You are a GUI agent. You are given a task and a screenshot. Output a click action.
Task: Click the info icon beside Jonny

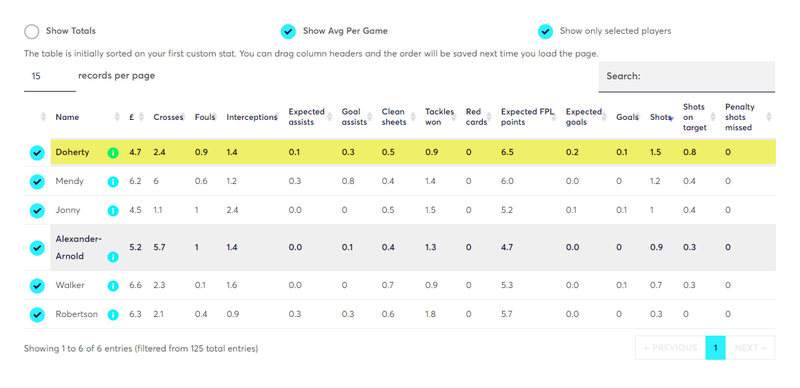click(x=113, y=211)
